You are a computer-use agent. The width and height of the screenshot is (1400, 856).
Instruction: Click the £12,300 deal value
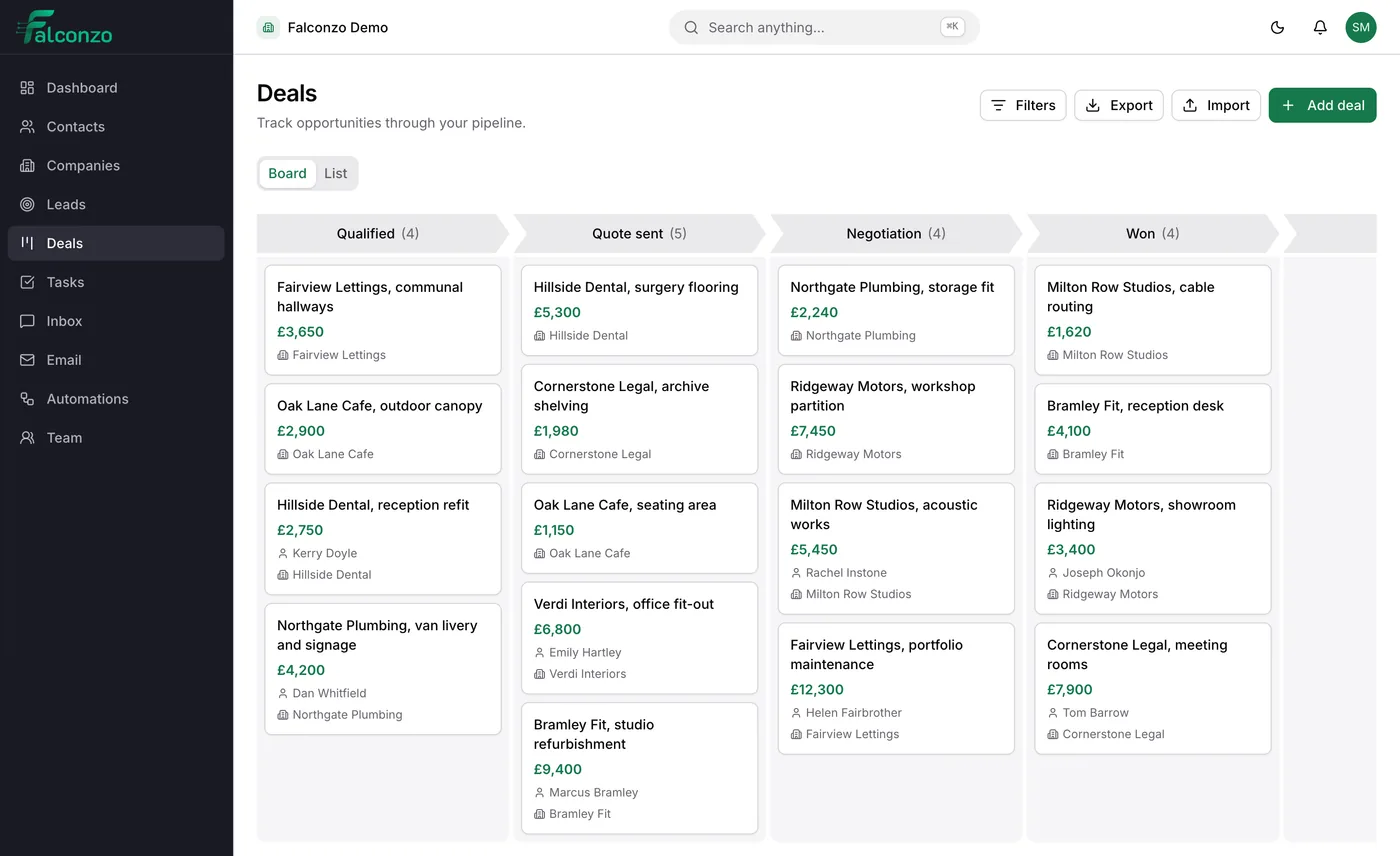(817, 689)
